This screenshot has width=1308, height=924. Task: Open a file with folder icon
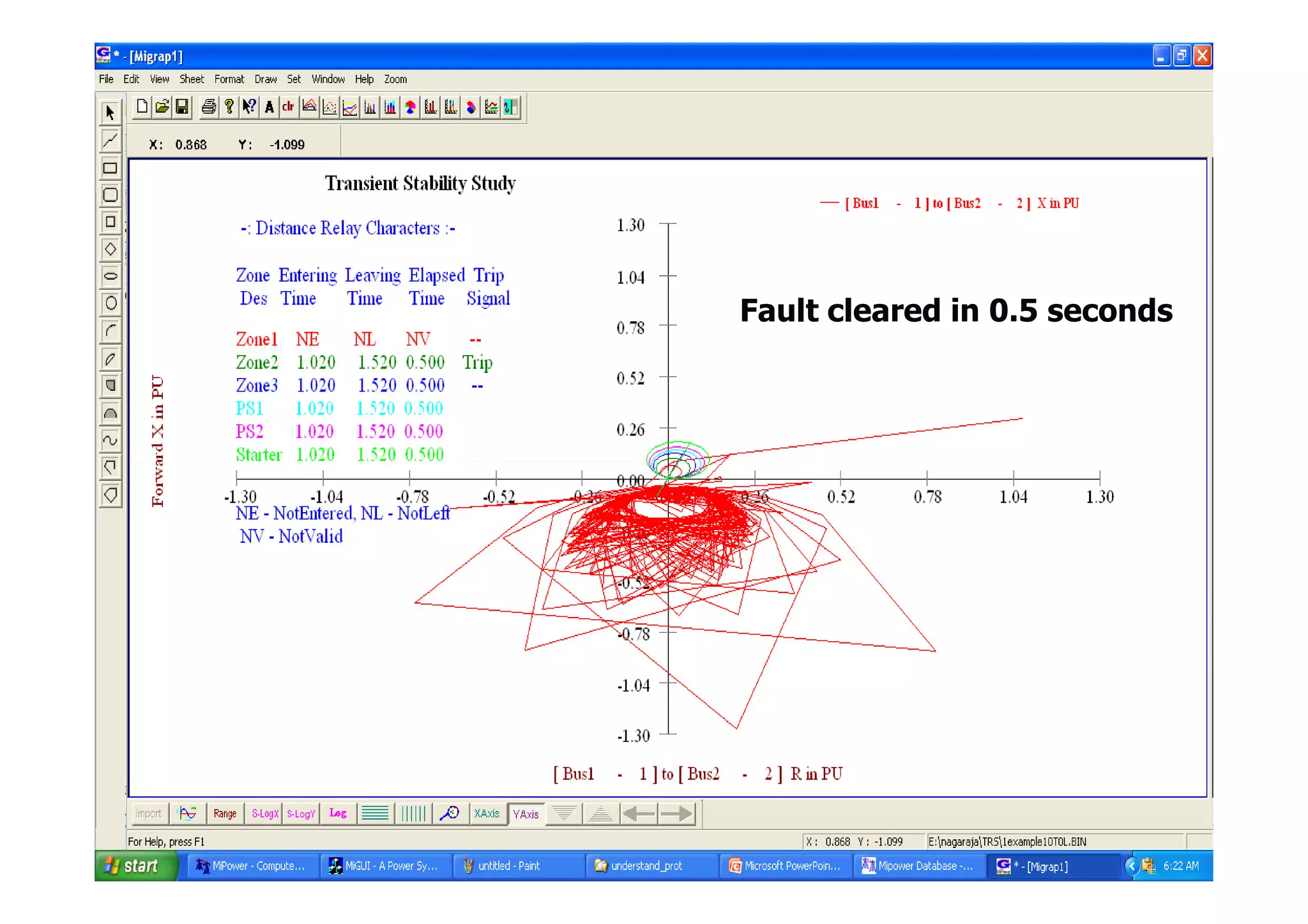(x=162, y=107)
